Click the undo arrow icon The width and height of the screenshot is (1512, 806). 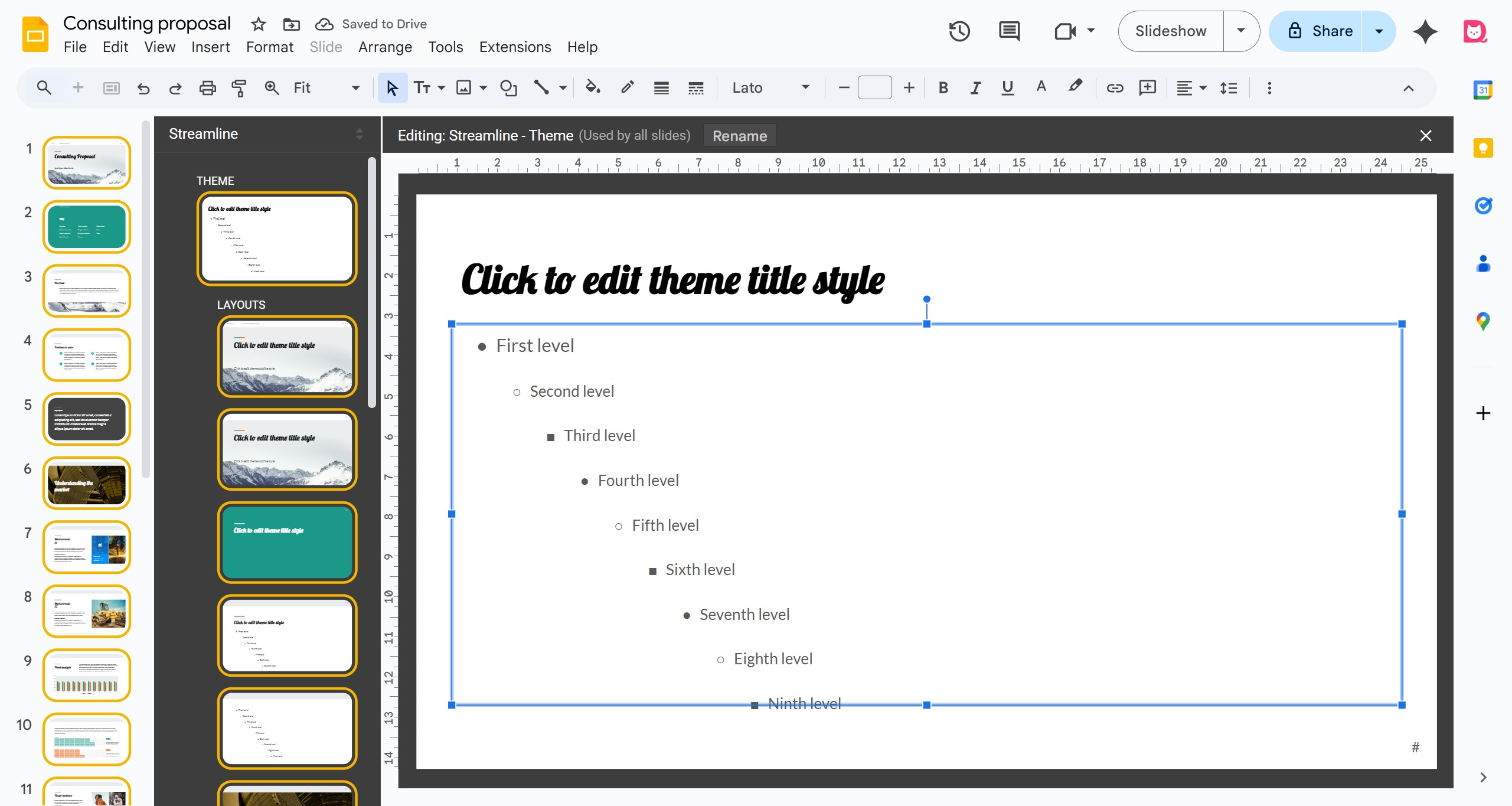143,88
